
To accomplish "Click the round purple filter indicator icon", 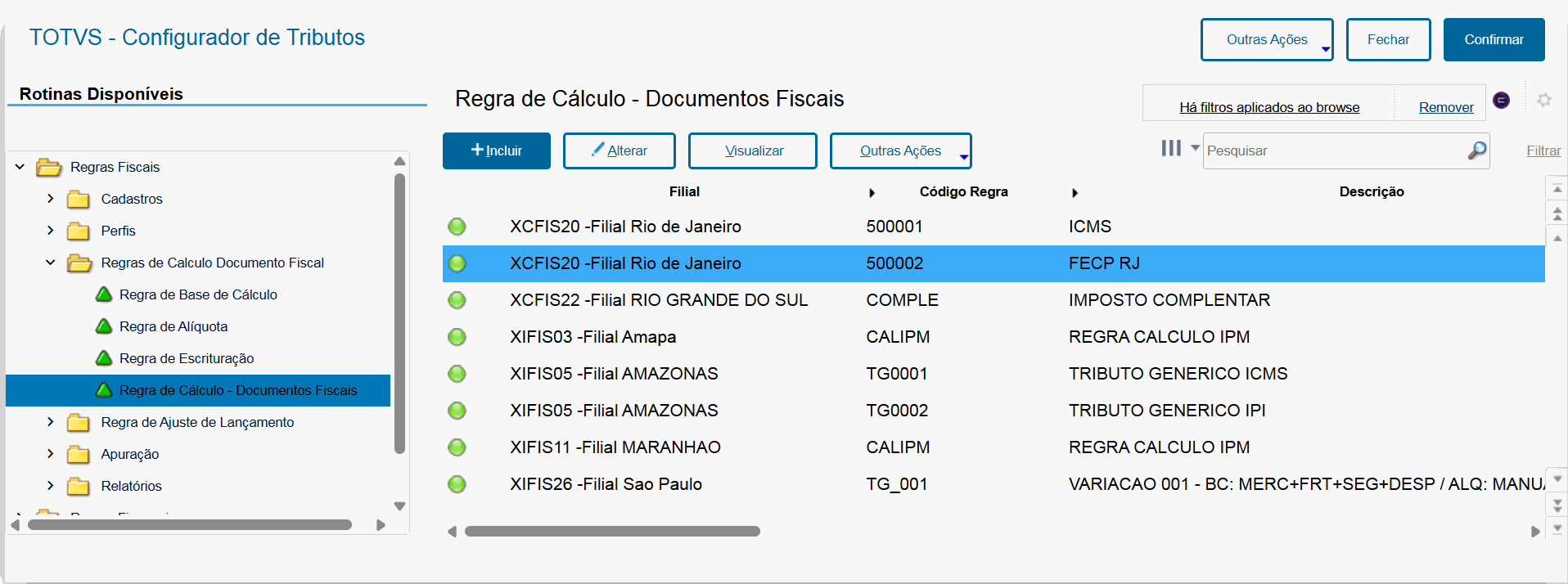I will (1501, 100).
